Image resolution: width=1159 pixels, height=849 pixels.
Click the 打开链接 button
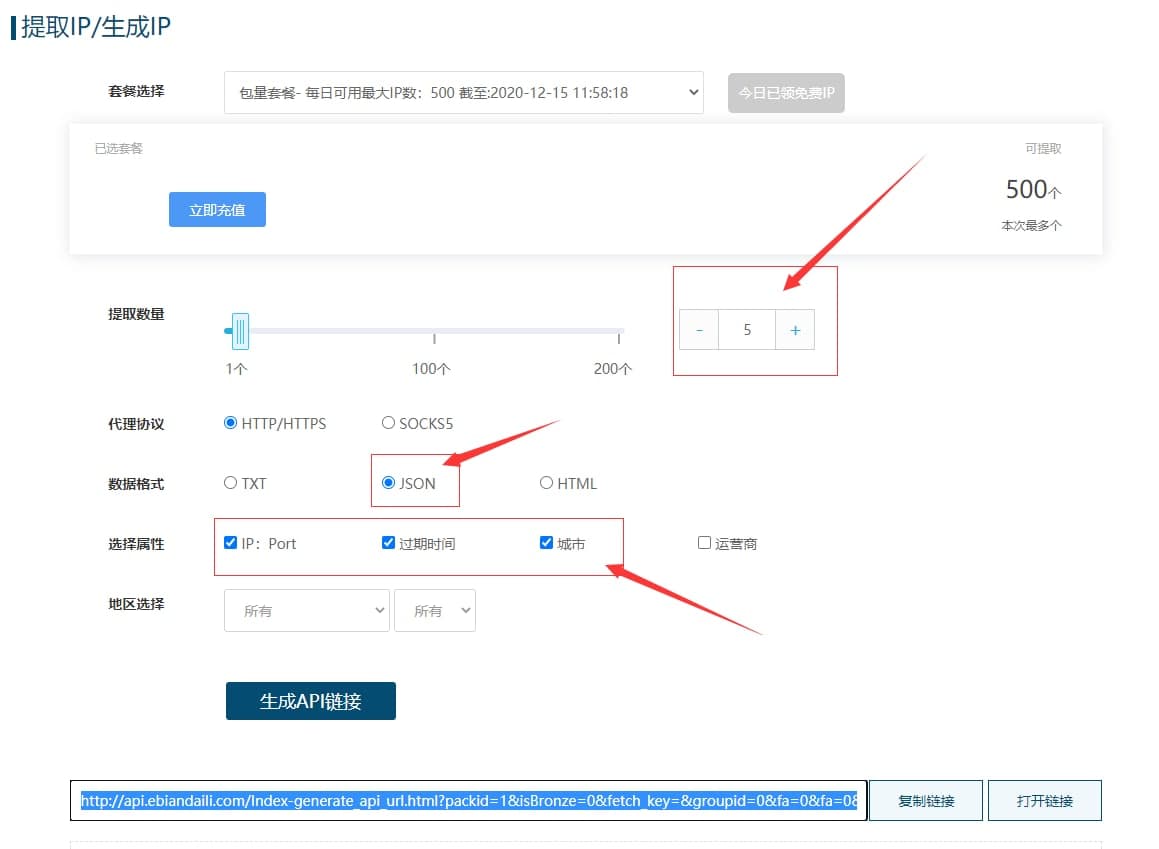coord(1044,800)
